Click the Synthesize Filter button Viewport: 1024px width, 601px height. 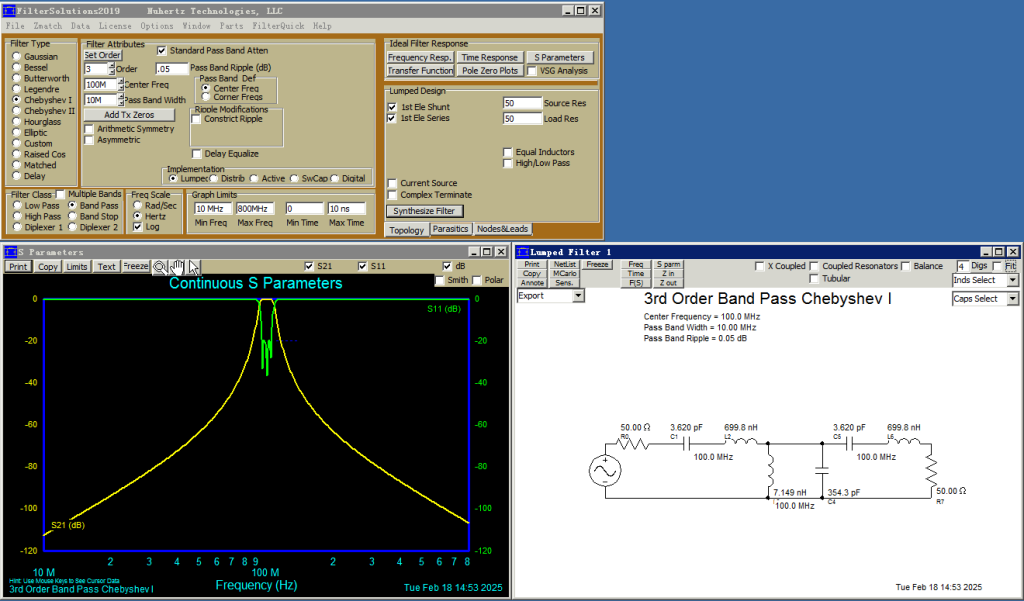[424, 211]
